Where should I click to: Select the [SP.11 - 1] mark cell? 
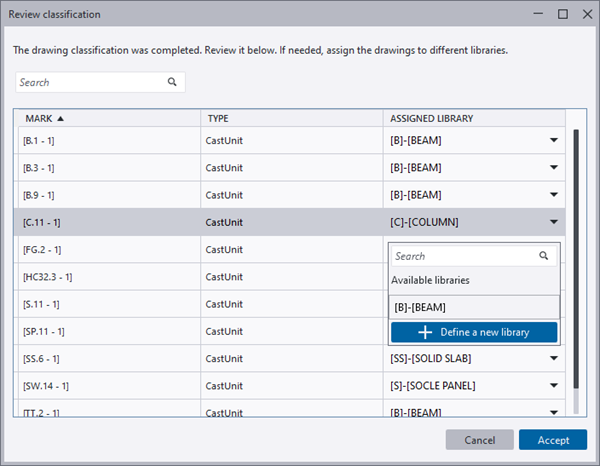[107, 331]
